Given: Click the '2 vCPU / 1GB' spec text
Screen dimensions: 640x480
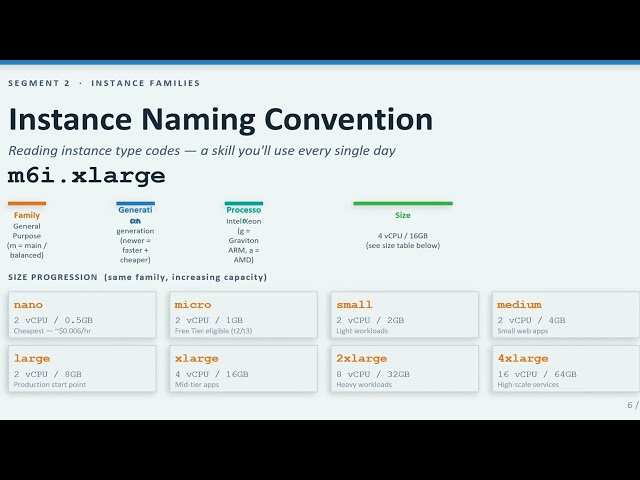Looking at the screenshot, I should coord(209,320).
